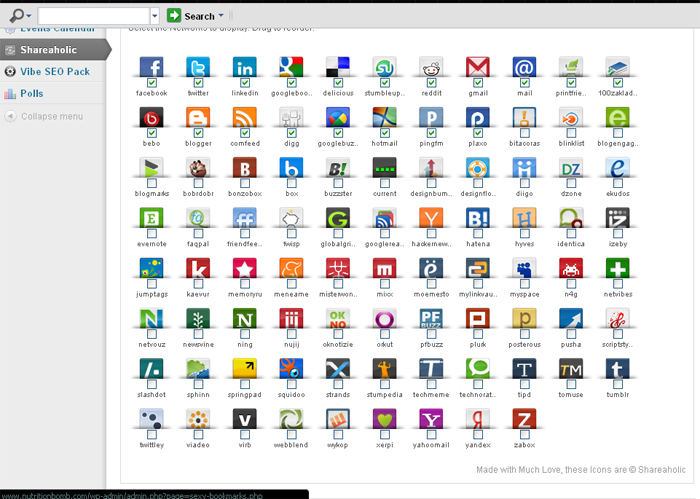Click the evernote icon
The height and width of the screenshot is (499, 700).
click(151, 218)
